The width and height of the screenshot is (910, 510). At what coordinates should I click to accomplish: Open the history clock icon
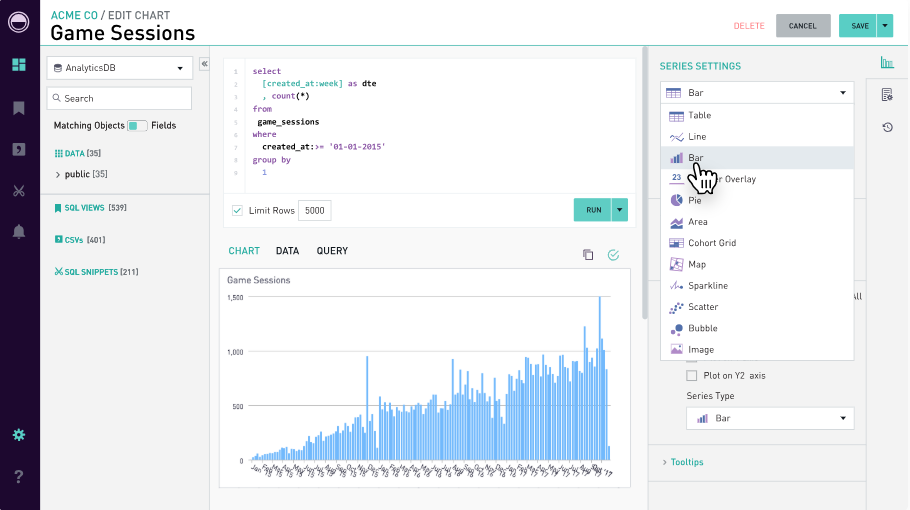point(887,127)
